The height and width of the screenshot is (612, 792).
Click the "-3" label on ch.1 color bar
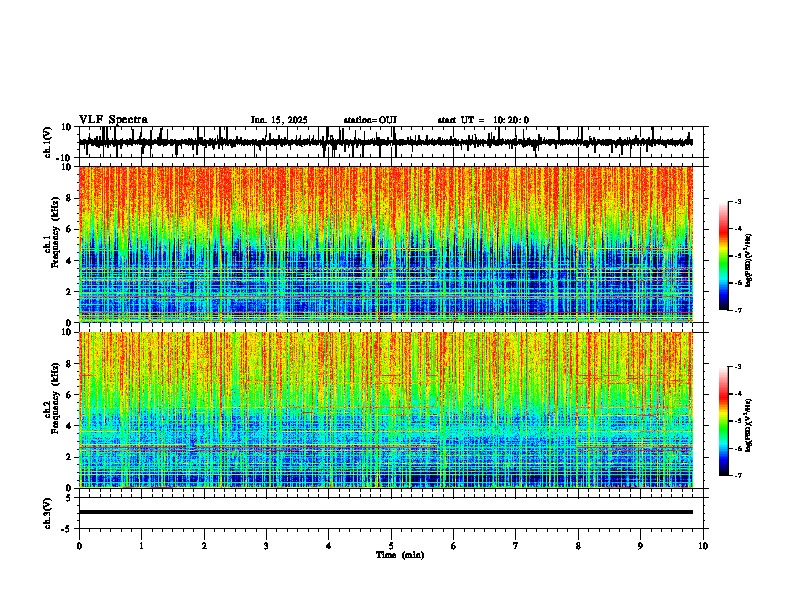click(737, 201)
